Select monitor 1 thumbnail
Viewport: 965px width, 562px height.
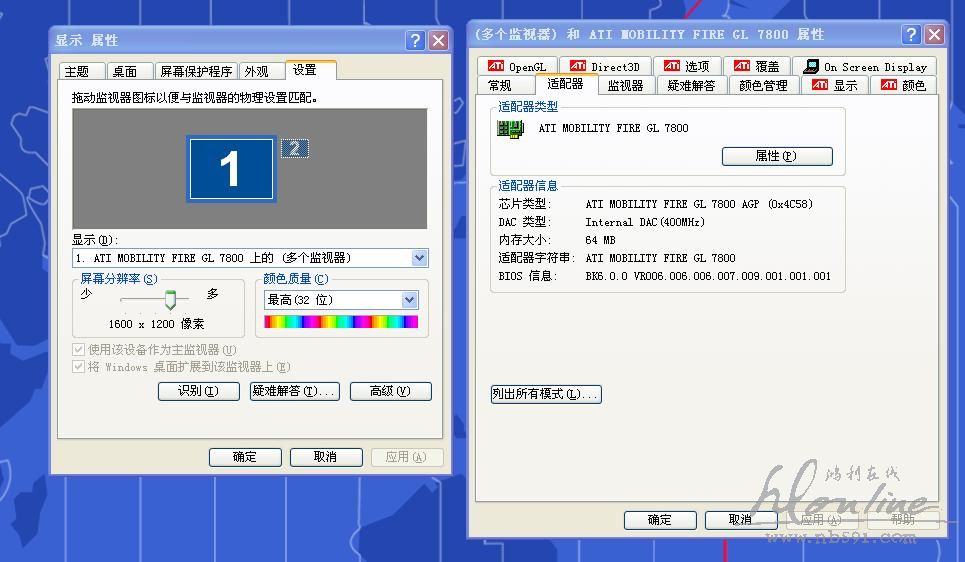coord(231,169)
